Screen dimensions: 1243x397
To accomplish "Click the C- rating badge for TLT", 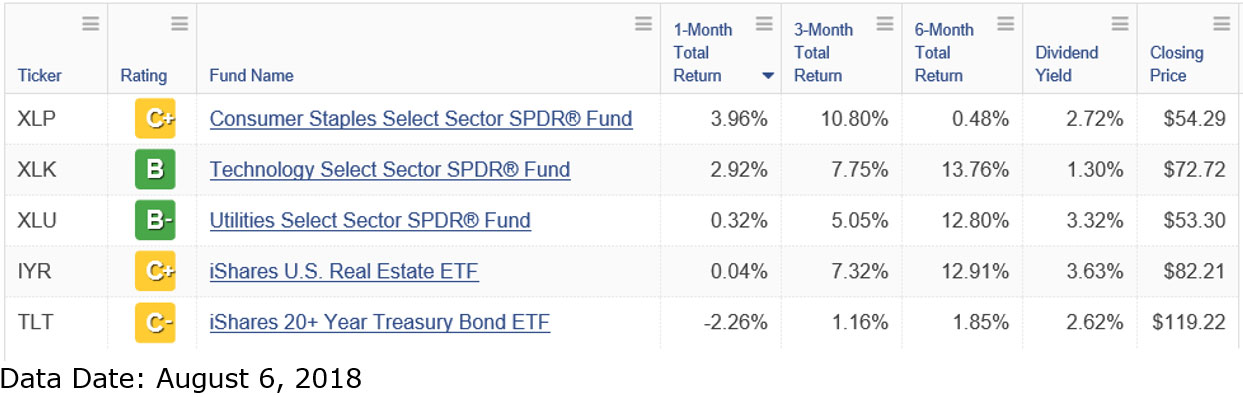I will point(155,322).
